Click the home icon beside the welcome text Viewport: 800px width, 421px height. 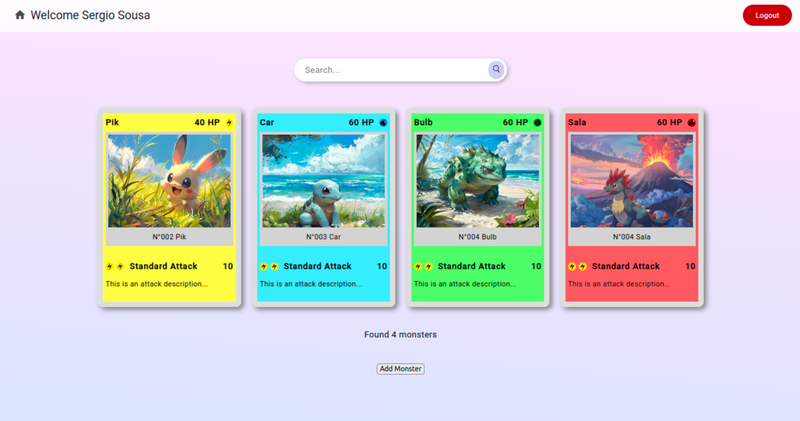(20, 15)
